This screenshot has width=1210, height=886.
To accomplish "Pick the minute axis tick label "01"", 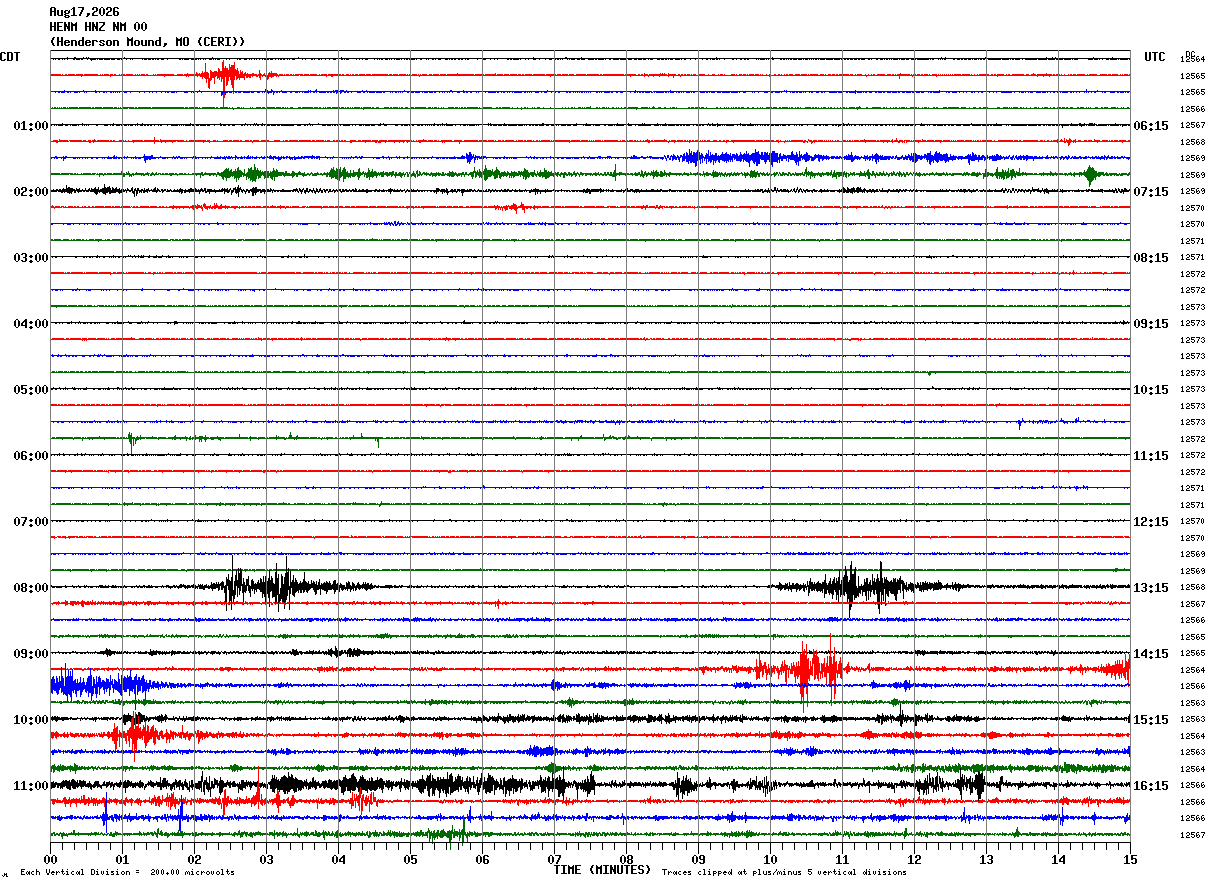I will (x=122, y=859).
